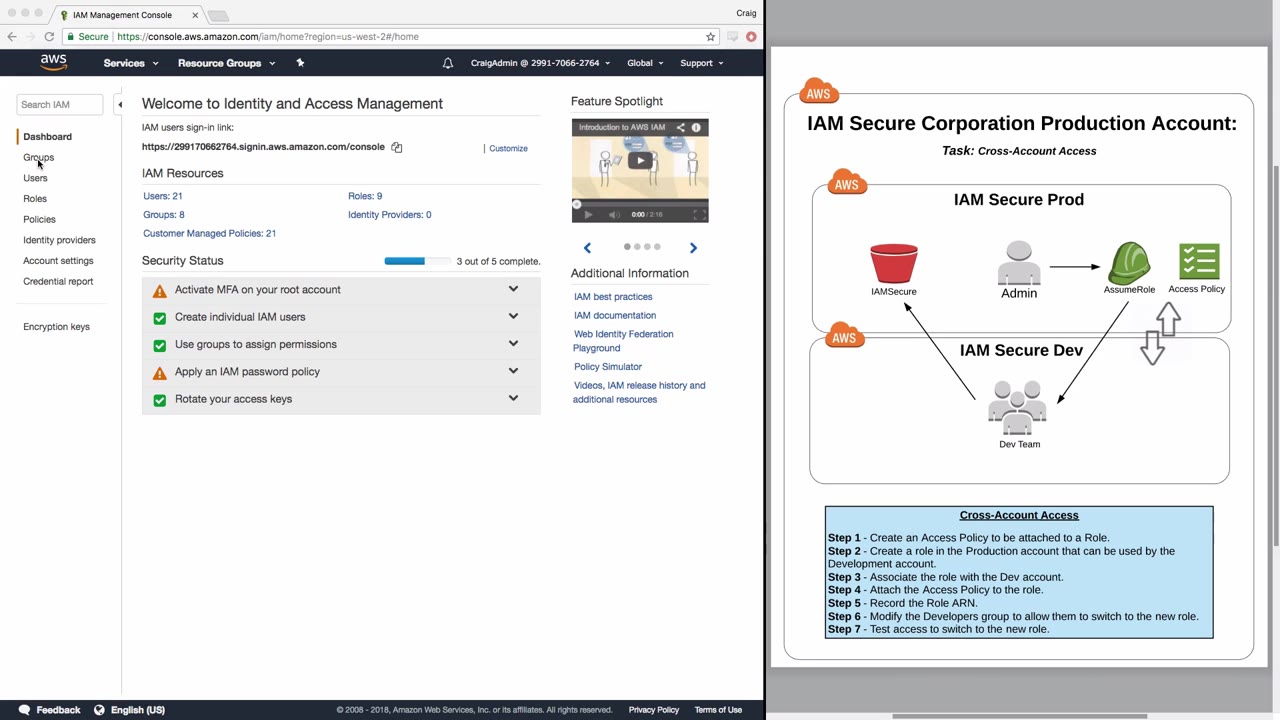
Task: Share the Introduction to AWS IAM video
Action: (680, 128)
